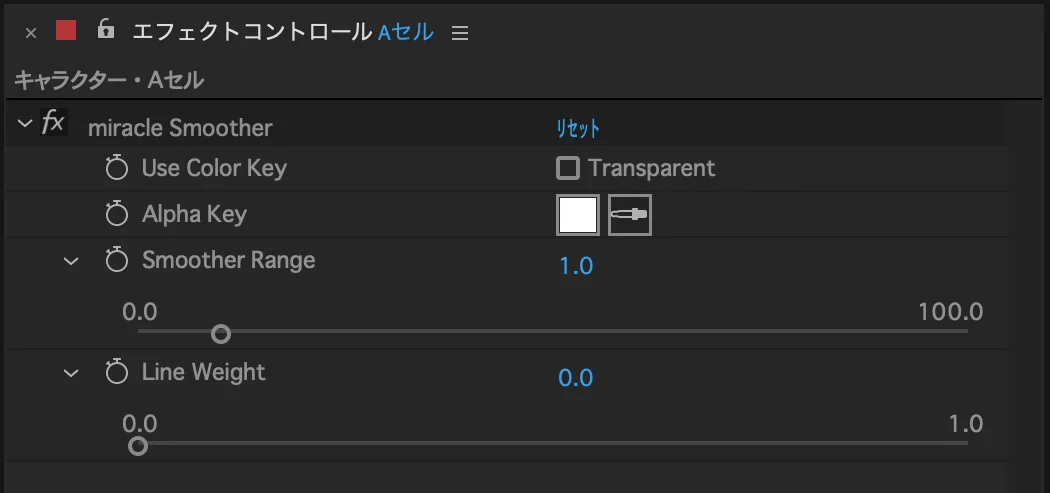
Task: Pick Alpha Key color with the eyedropper
Action: 629,215
